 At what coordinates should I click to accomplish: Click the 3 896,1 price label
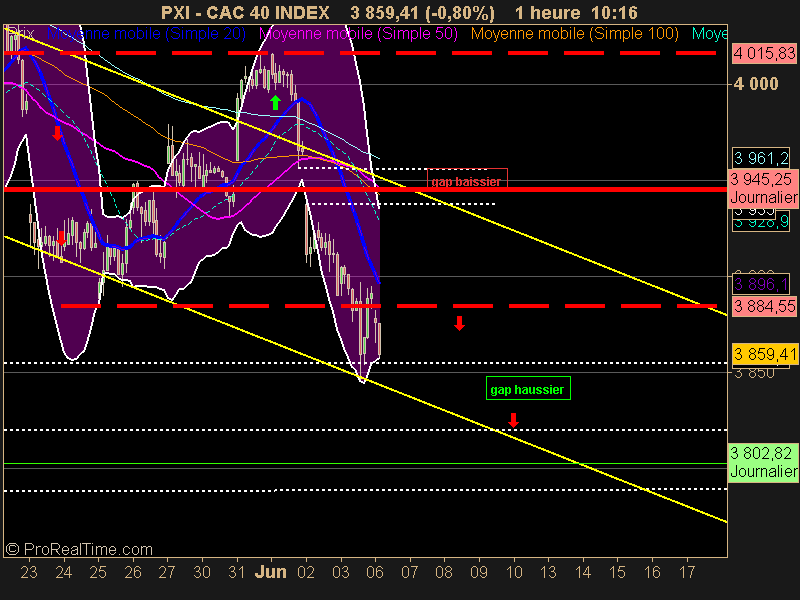761,284
